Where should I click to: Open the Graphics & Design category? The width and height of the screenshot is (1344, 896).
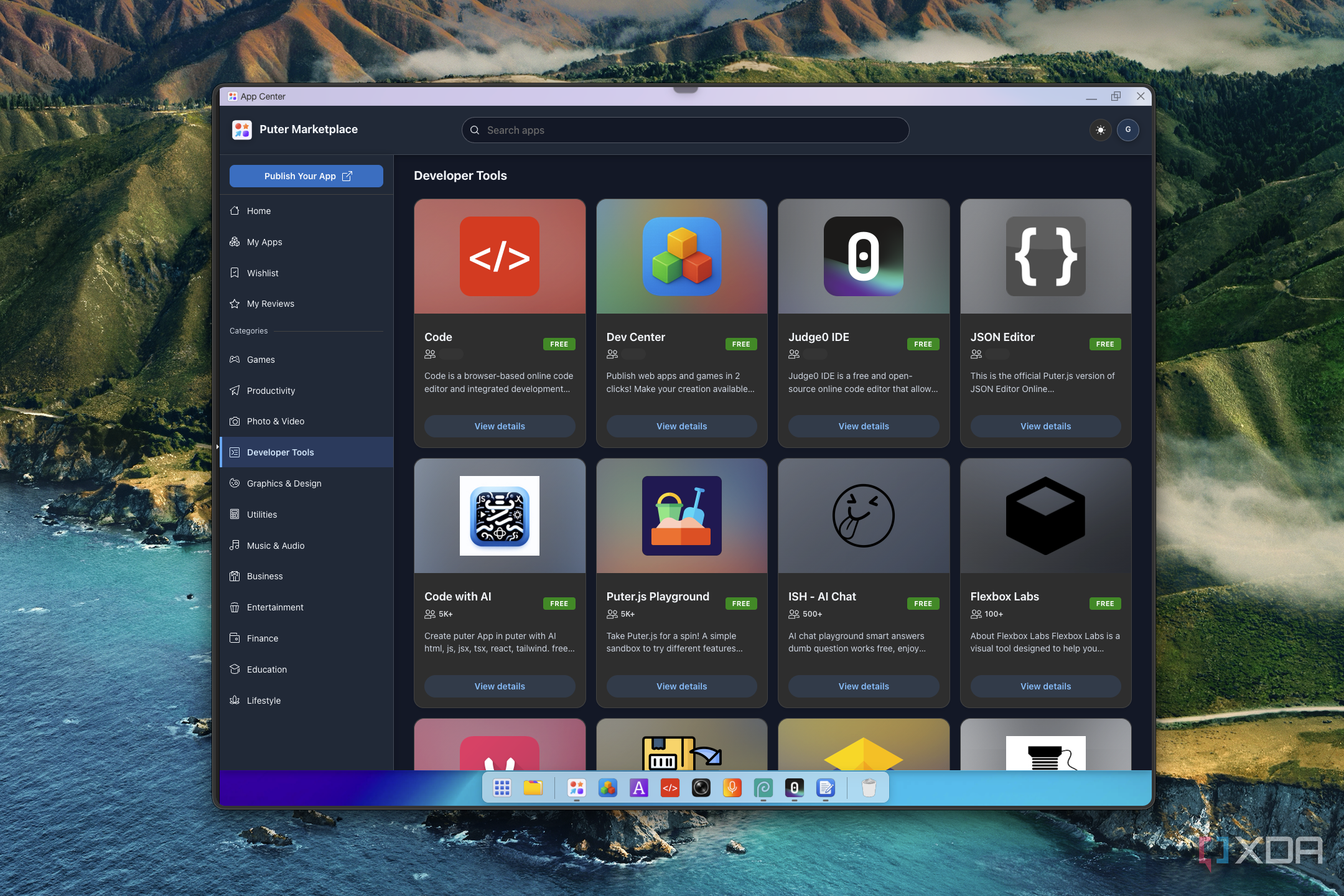coord(306,483)
